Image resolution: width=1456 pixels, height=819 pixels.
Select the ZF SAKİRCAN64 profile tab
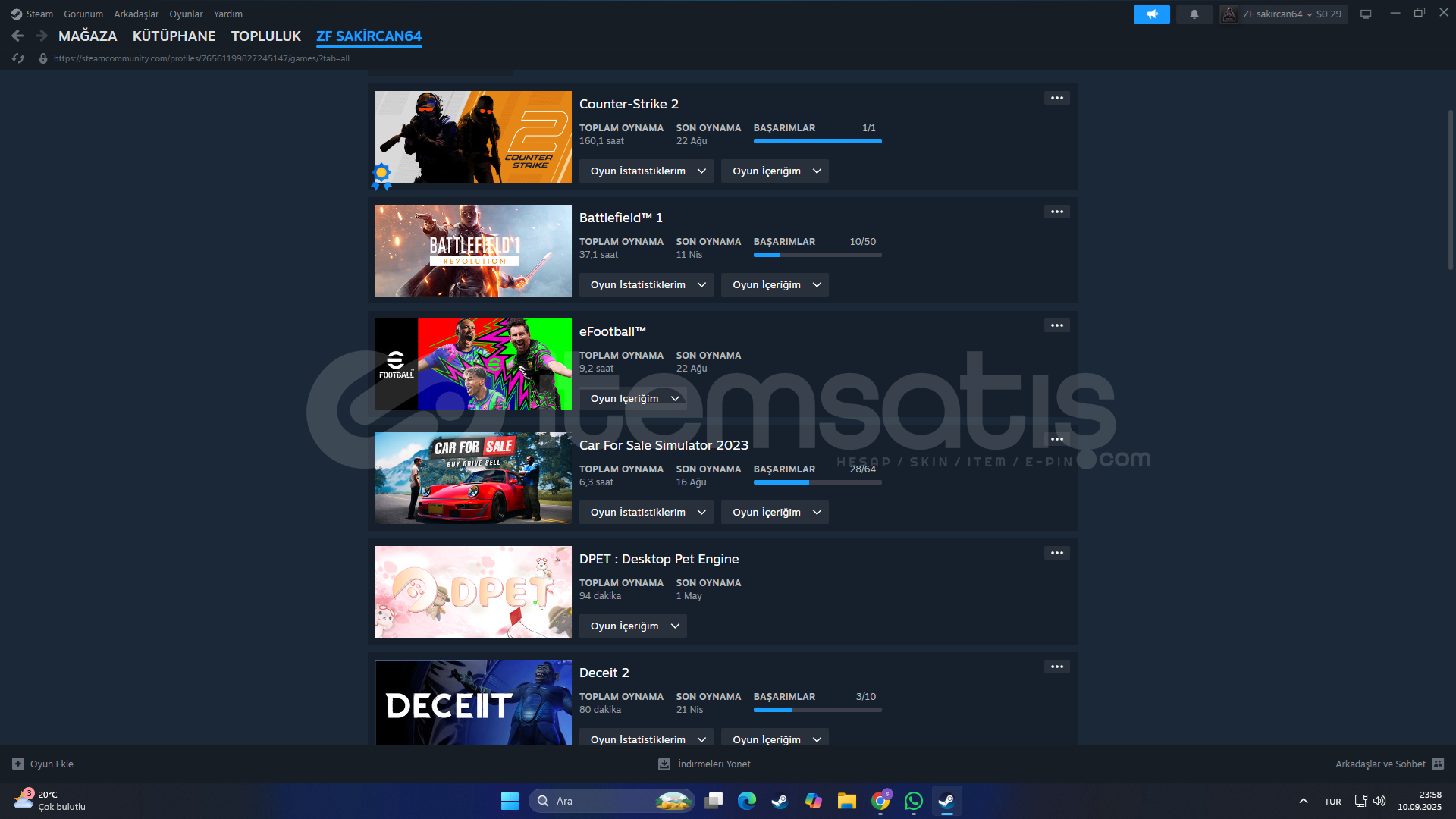click(369, 36)
